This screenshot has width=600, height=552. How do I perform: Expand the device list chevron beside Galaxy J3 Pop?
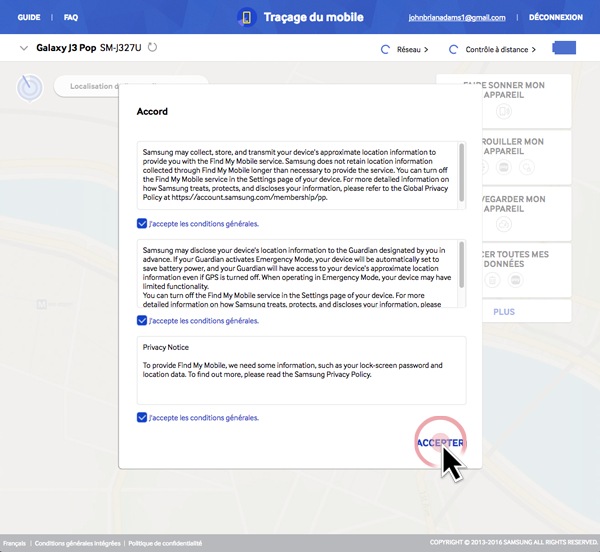tap(24, 48)
